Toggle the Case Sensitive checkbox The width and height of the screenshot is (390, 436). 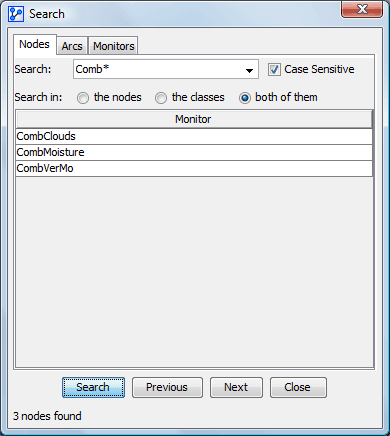pos(274,70)
